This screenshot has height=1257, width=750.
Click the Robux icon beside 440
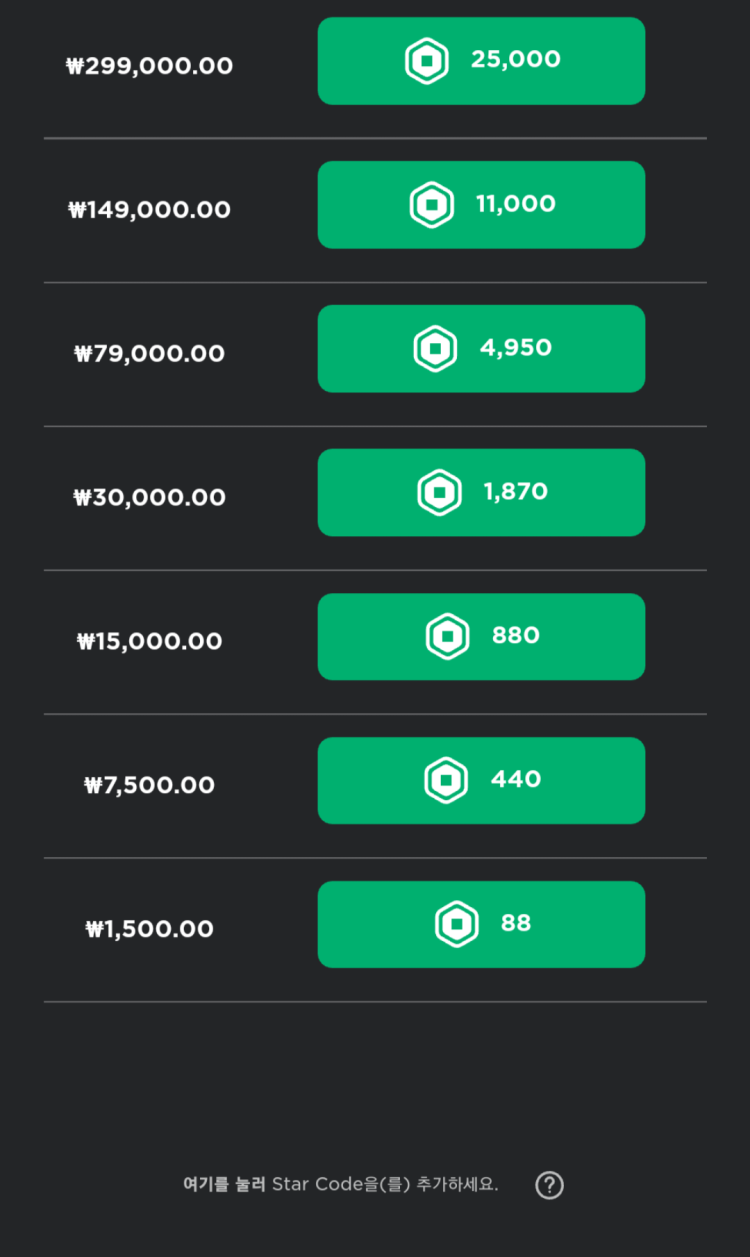[446, 780]
